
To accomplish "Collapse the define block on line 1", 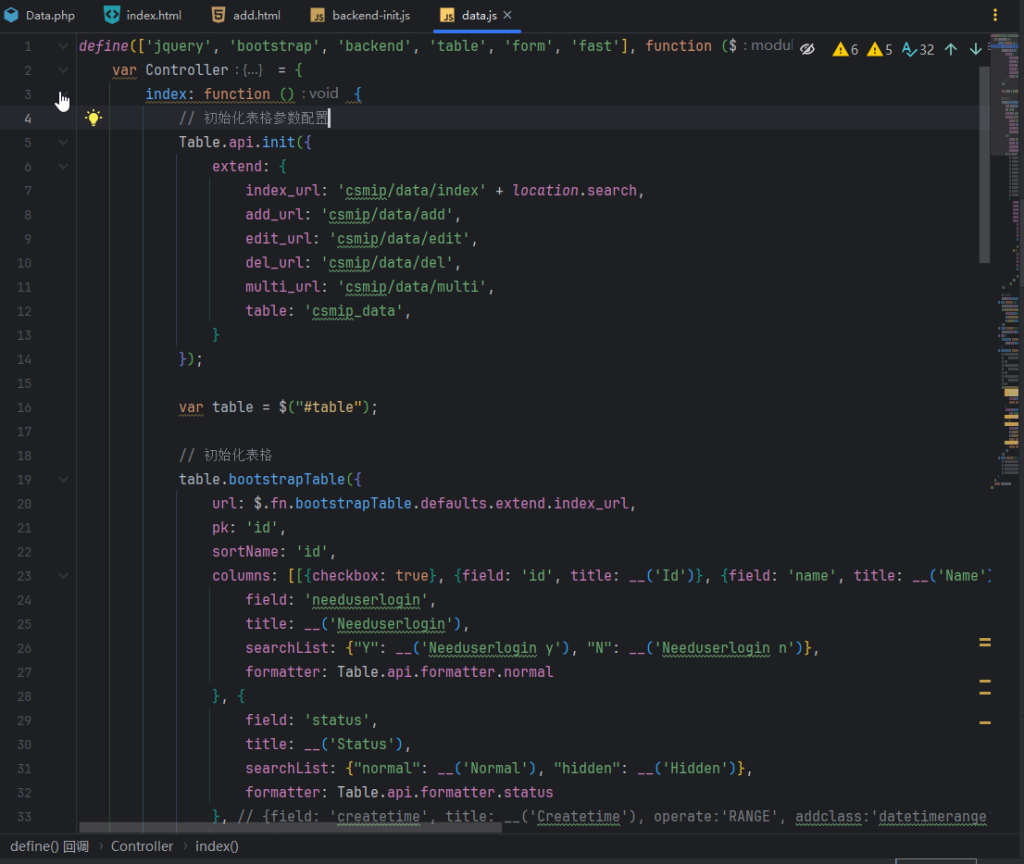I will [64, 46].
